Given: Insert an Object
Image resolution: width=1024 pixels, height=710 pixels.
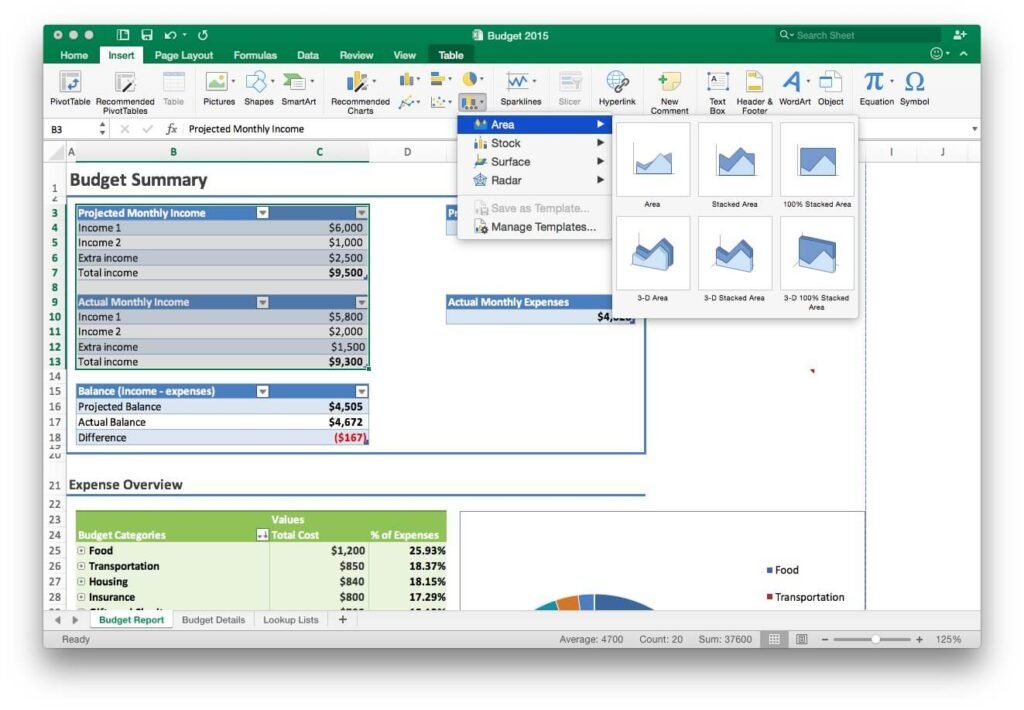Looking at the screenshot, I should 830,88.
